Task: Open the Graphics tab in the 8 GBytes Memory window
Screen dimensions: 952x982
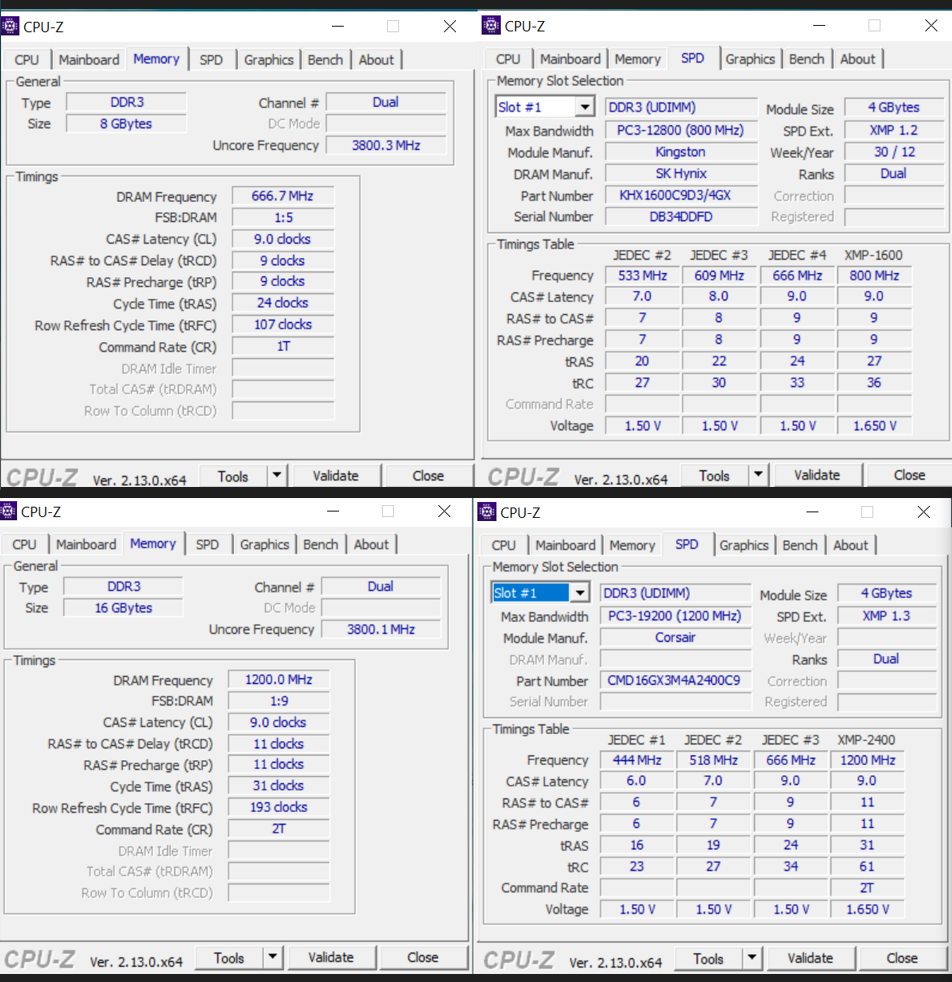Action: [269, 60]
